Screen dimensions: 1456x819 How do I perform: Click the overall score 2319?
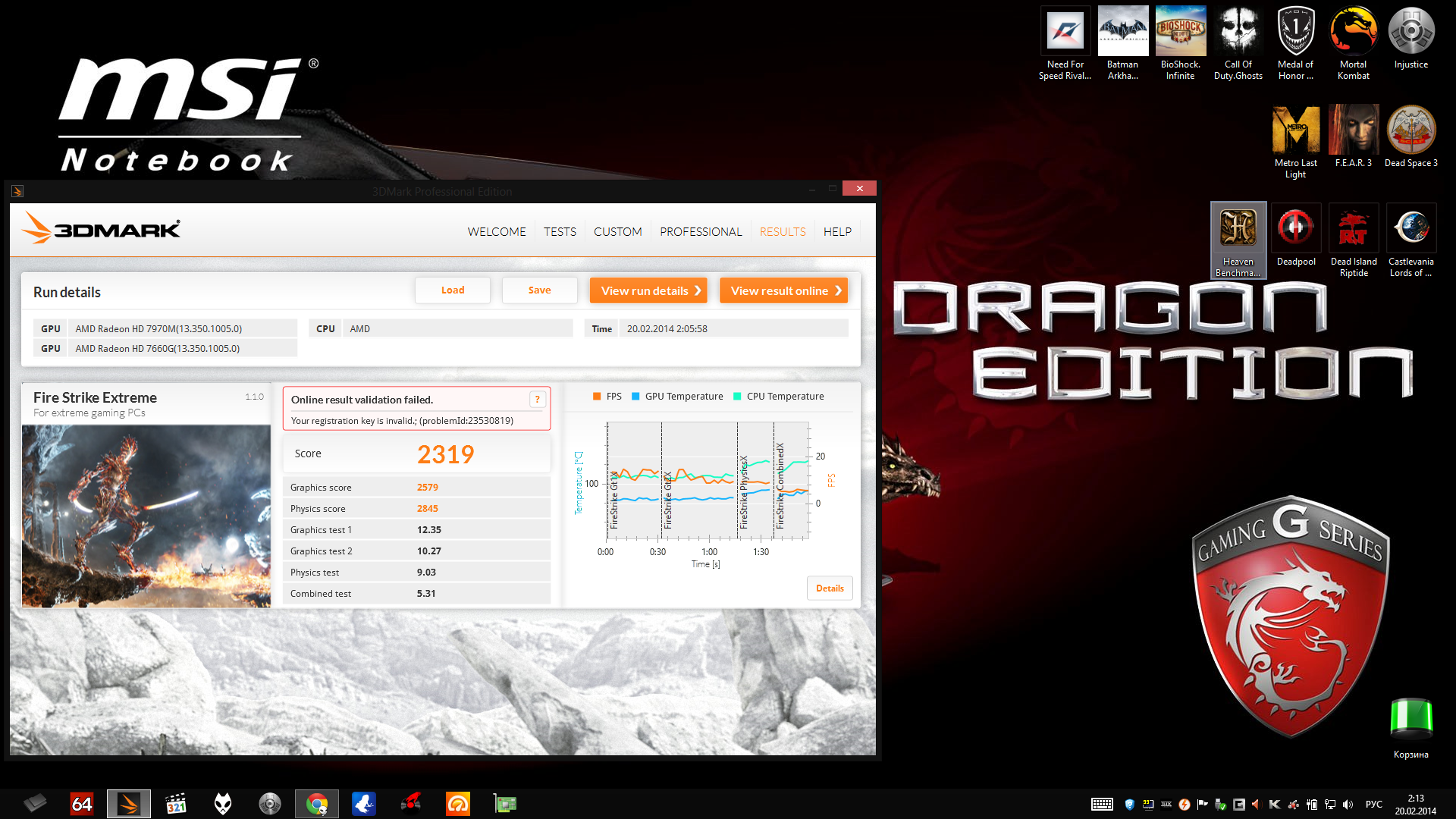(445, 454)
